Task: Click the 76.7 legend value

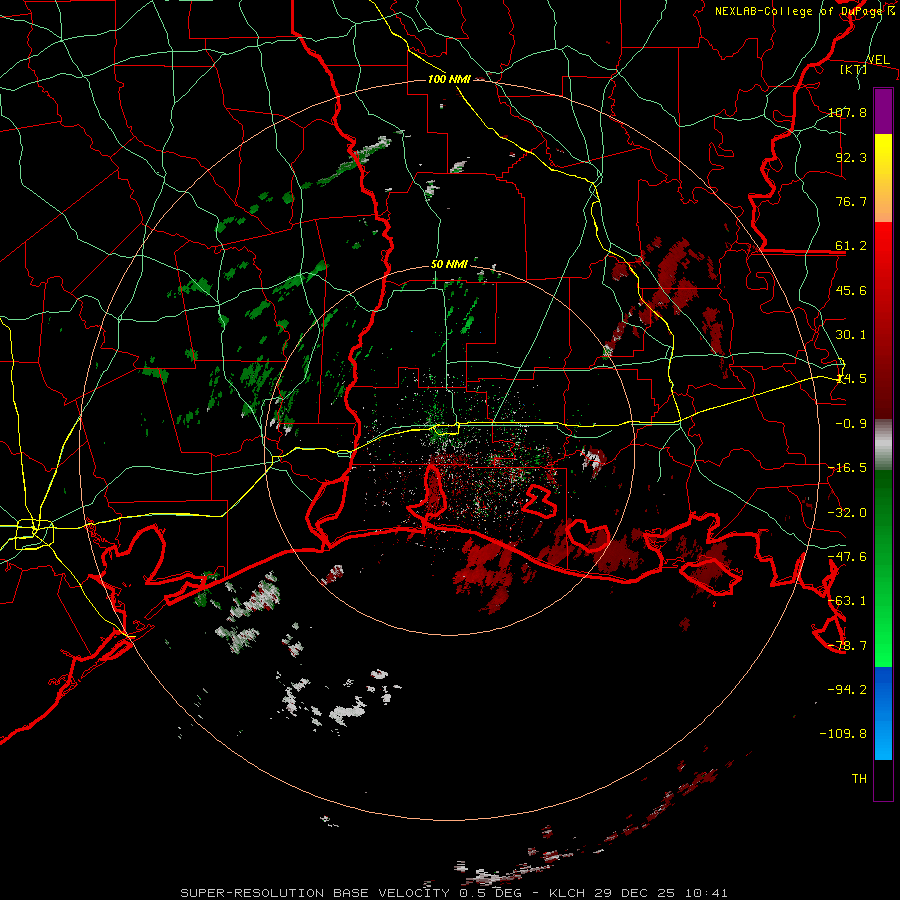Action: (x=851, y=201)
